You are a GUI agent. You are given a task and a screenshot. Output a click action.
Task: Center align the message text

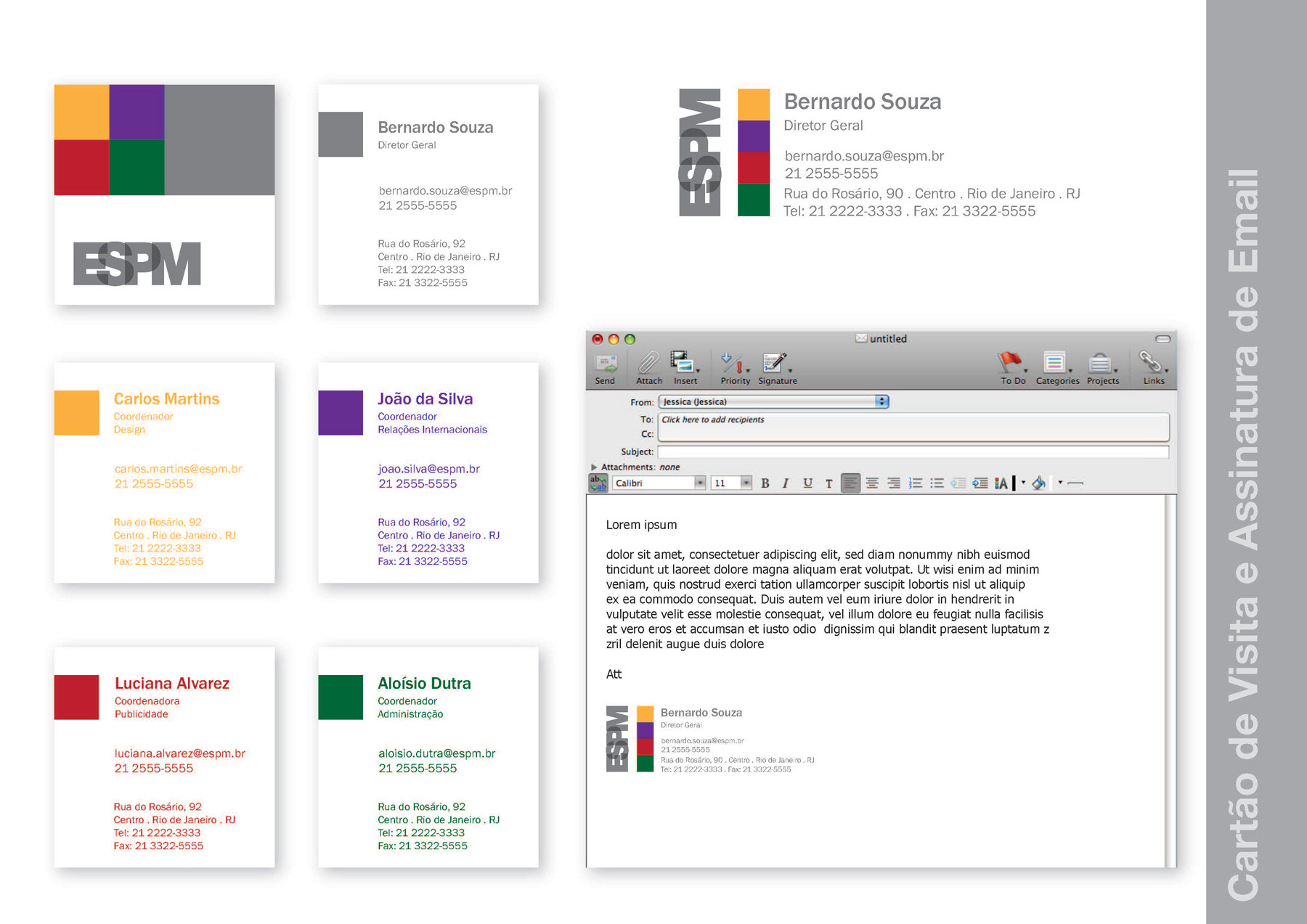pyautogui.click(x=872, y=483)
